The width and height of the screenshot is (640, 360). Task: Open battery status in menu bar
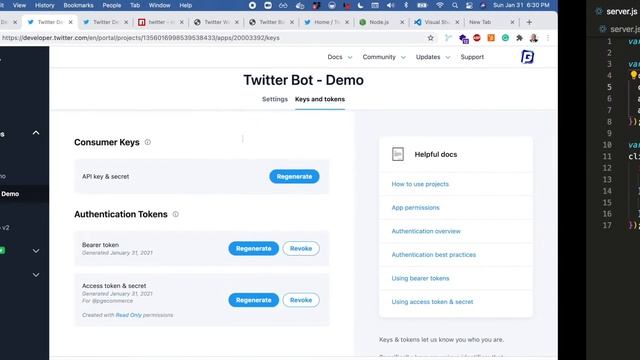[x=422, y=5]
